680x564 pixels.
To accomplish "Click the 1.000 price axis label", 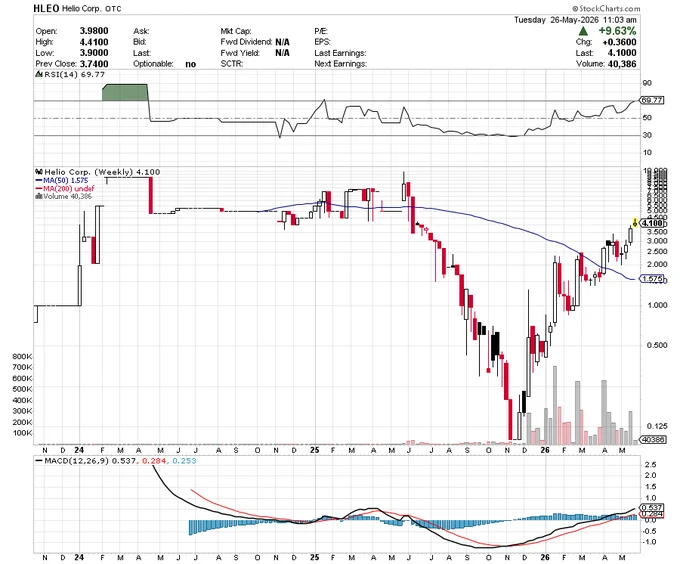I will (x=657, y=305).
